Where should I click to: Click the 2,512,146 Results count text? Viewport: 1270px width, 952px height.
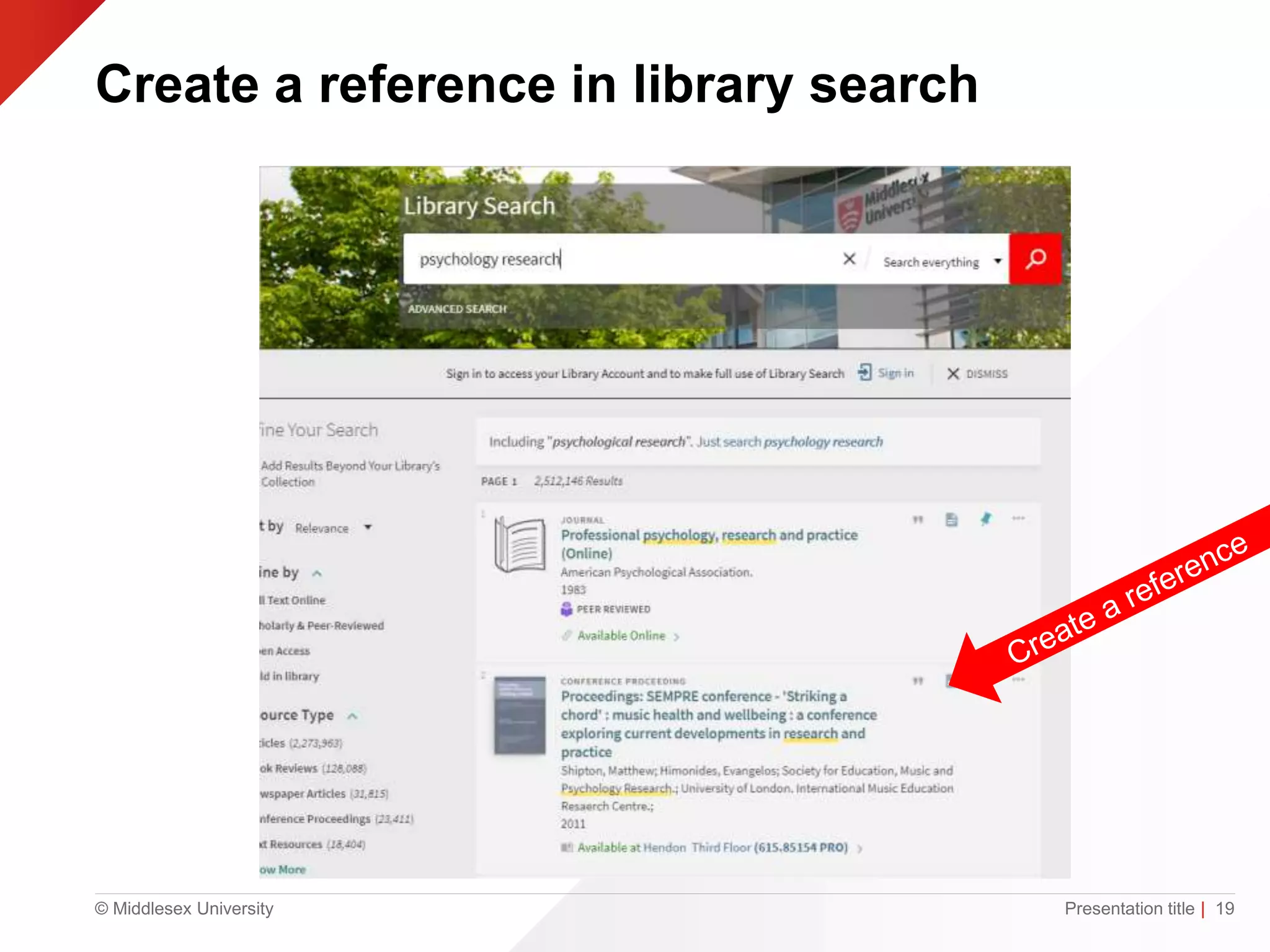point(578,481)
